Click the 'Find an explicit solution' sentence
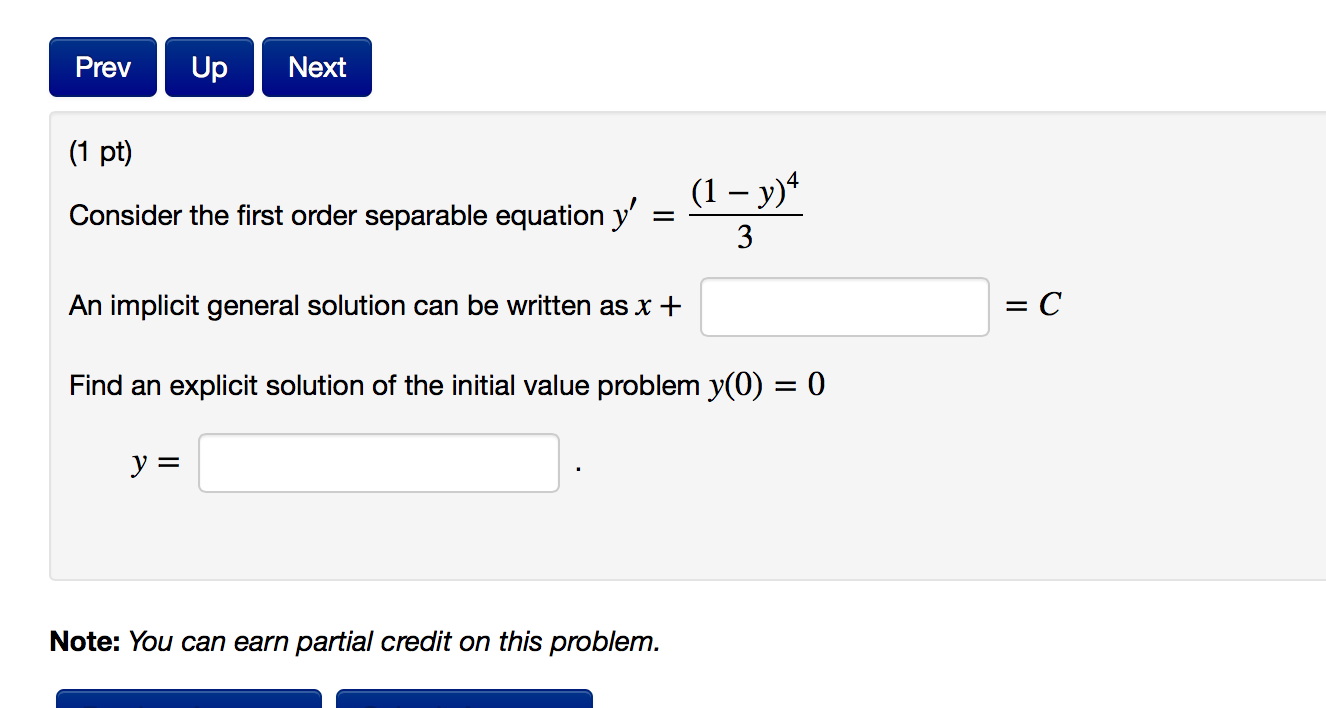 (384, 386)
